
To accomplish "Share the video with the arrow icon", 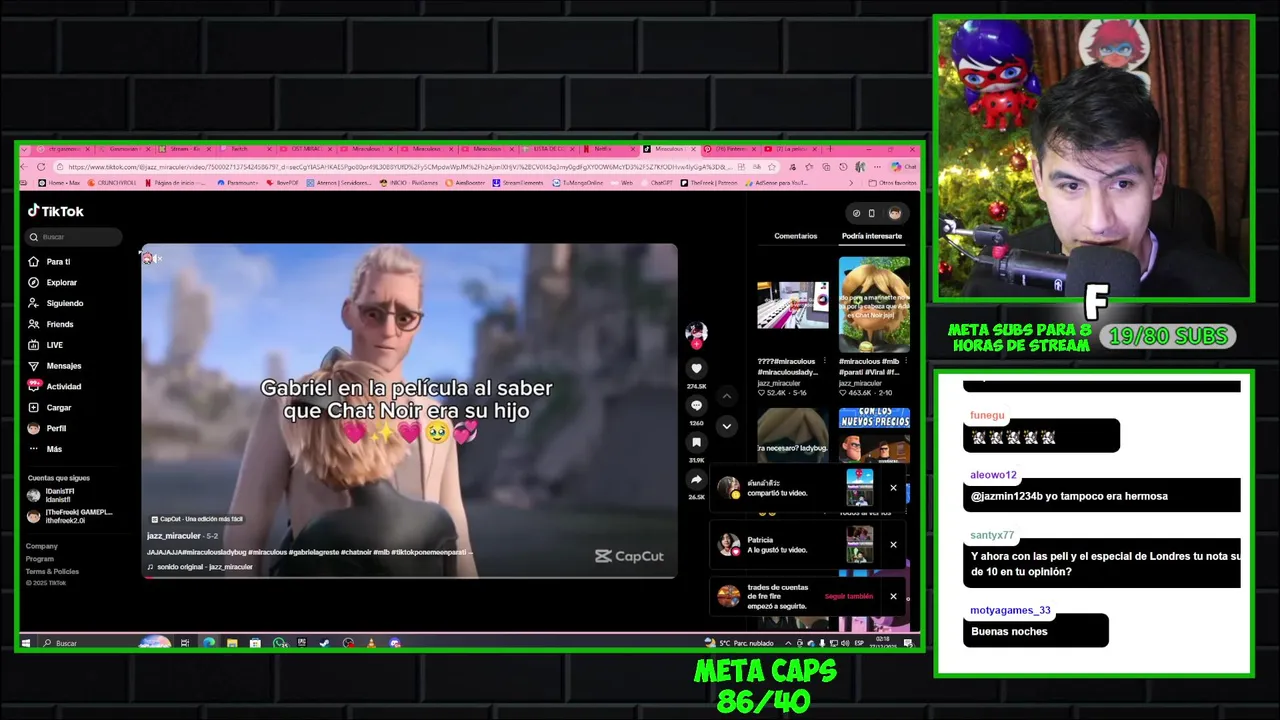I will [x=696, y=479].
